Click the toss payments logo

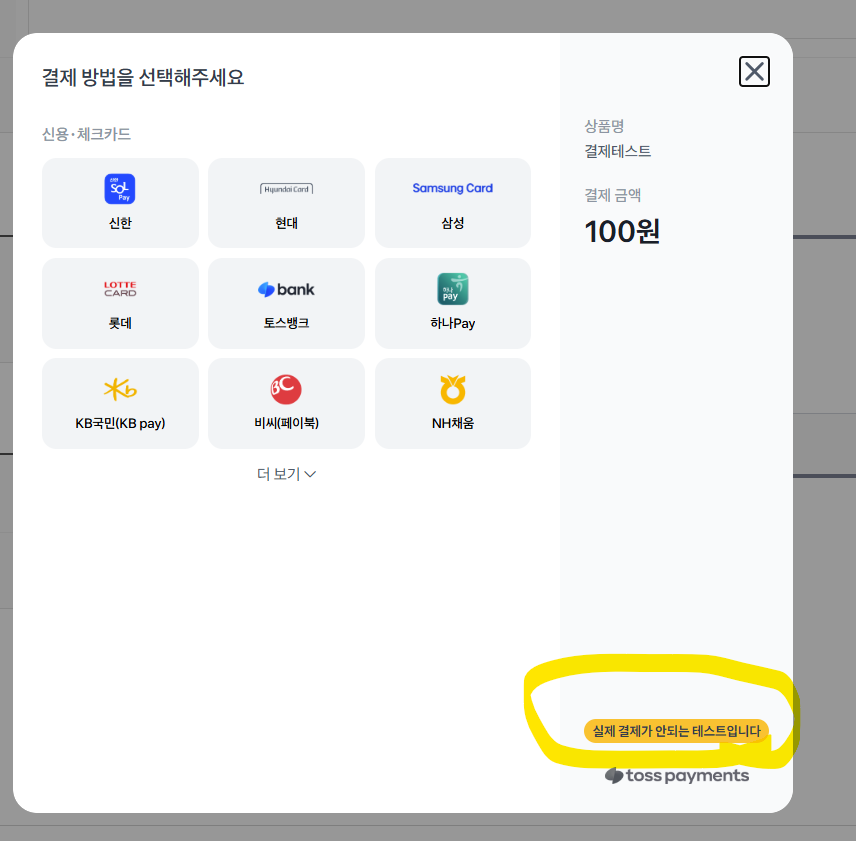coord(677,776)
